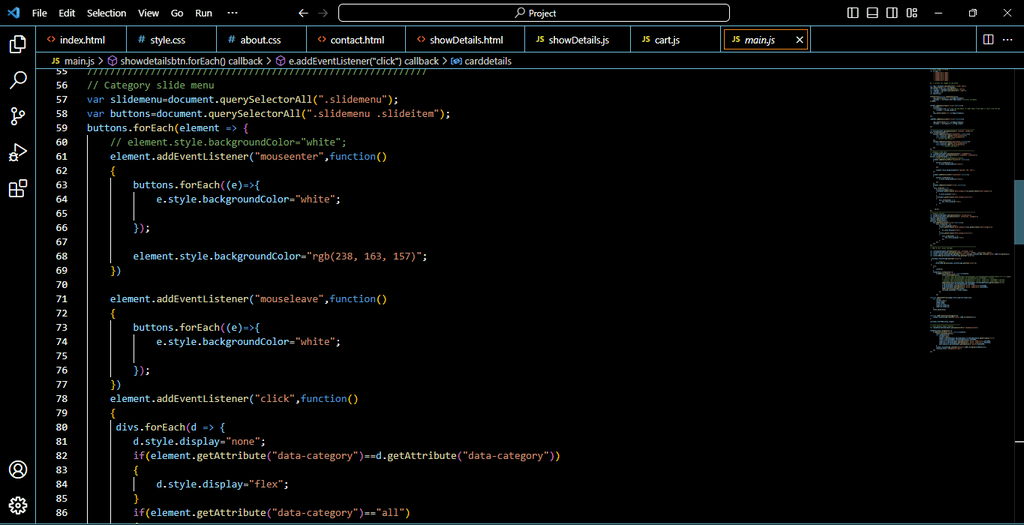Viewport: 1024px width, 525px height.
Task: Click line number 80 in gutter
Action: pyautogui.click(x=63, y=427)
